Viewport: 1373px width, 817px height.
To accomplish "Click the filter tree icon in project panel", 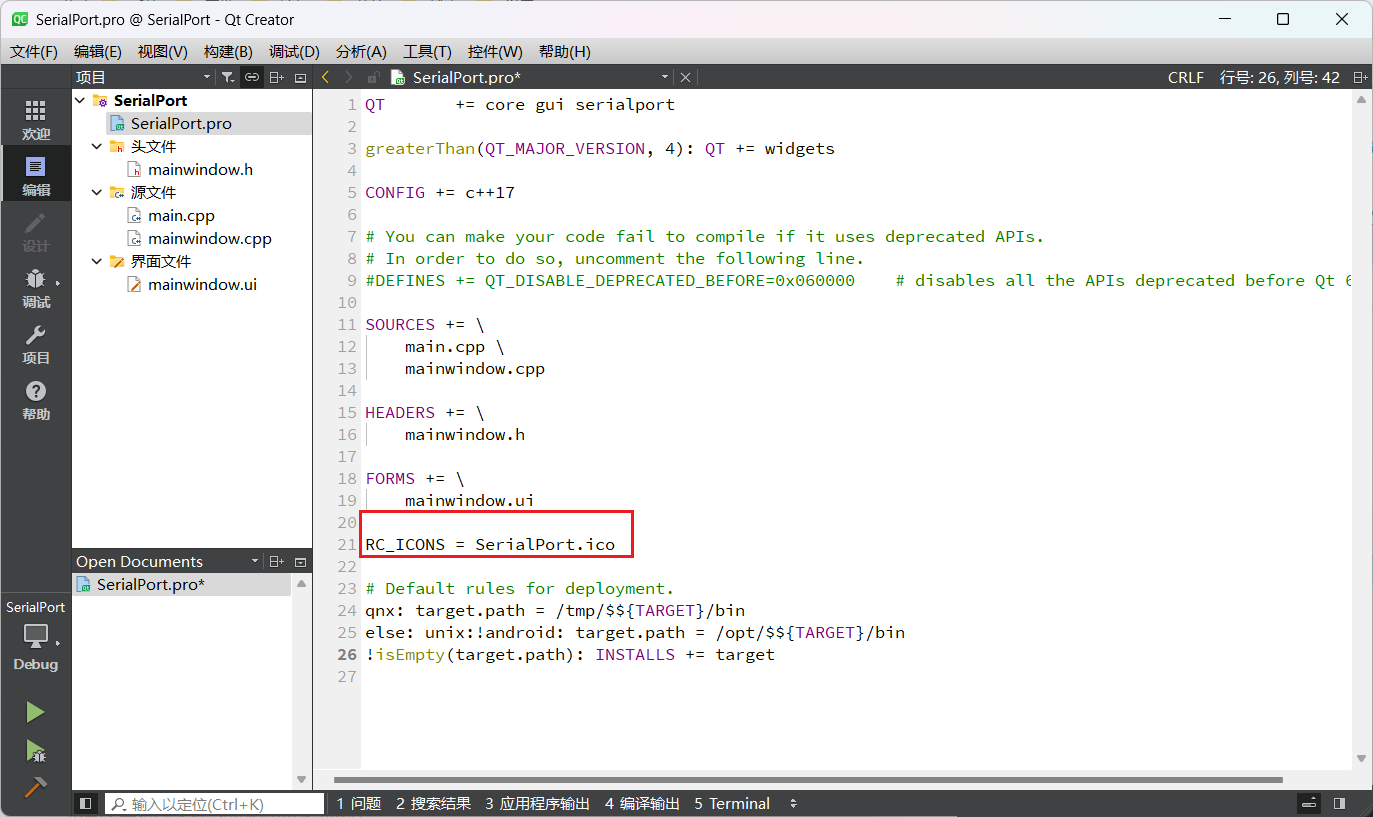I will point(228,77).
